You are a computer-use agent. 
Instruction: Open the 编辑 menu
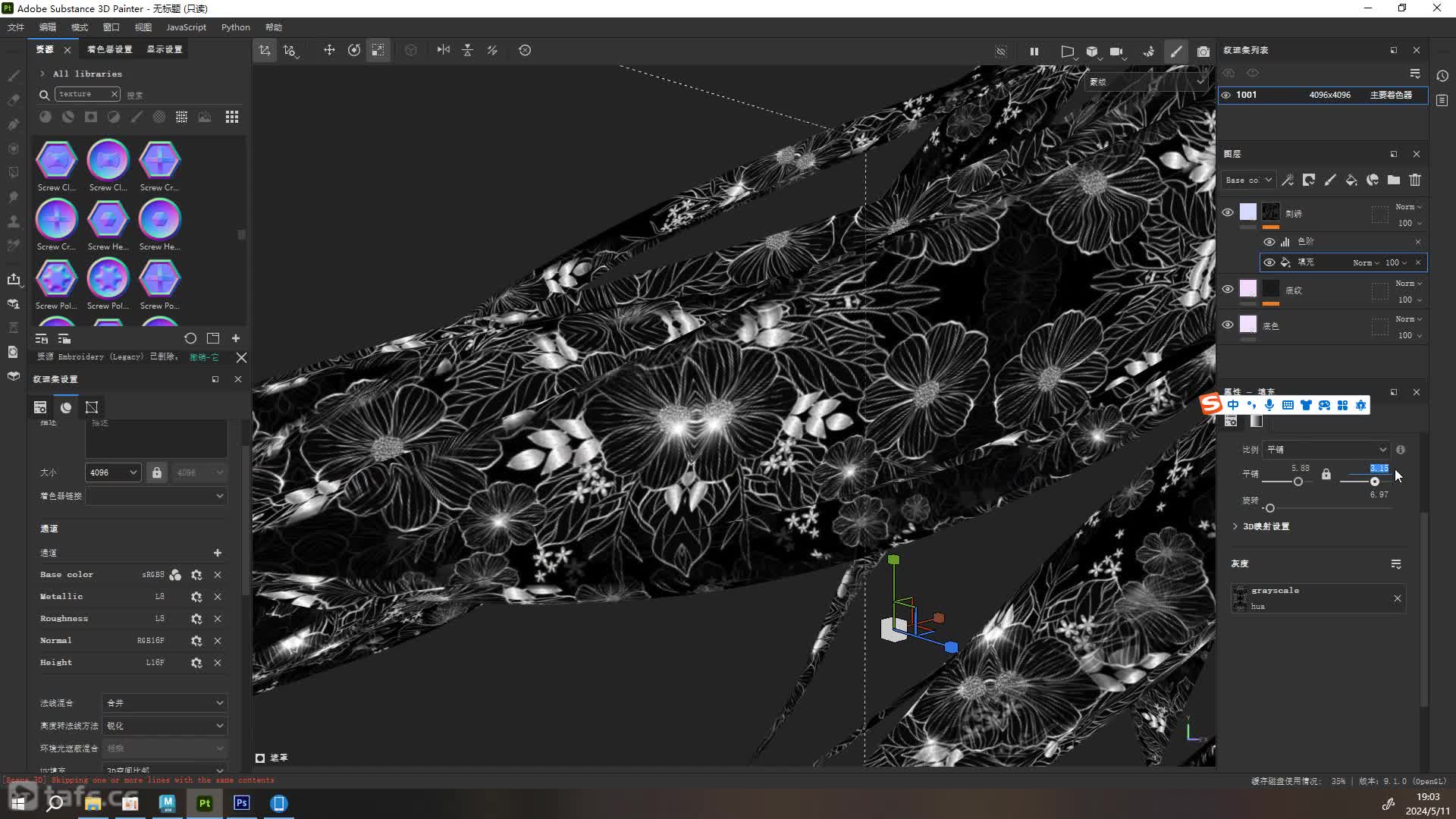coord(48,27)
